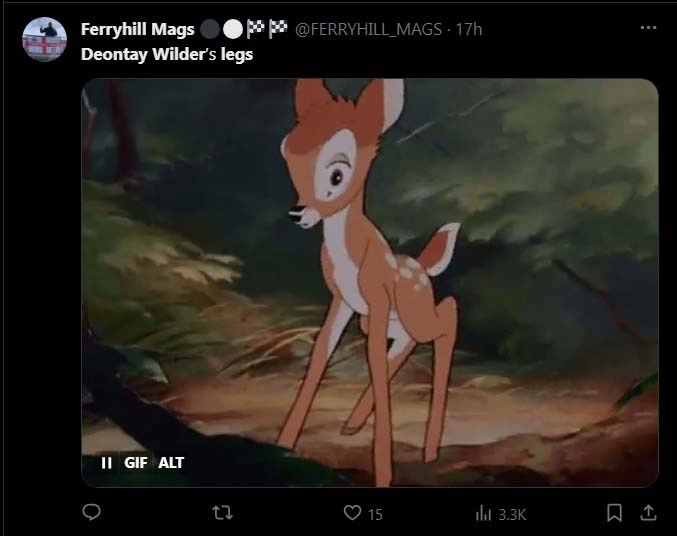This screenshot has height=536, width=677.
Task: Click the 17h timestamp link
Action: (x=469, y=29)
